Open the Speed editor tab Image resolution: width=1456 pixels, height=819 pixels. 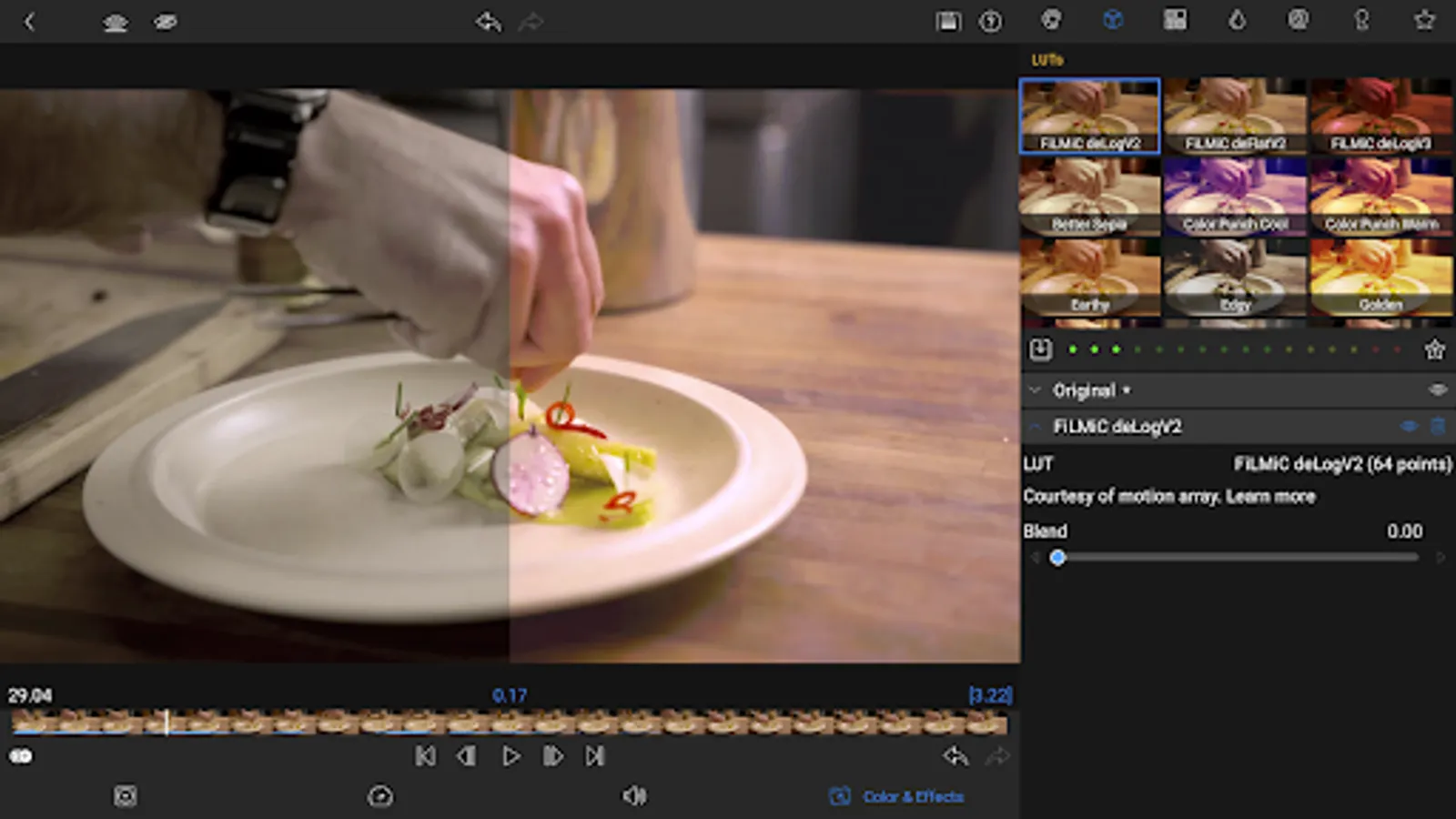(x=380, y=797)
